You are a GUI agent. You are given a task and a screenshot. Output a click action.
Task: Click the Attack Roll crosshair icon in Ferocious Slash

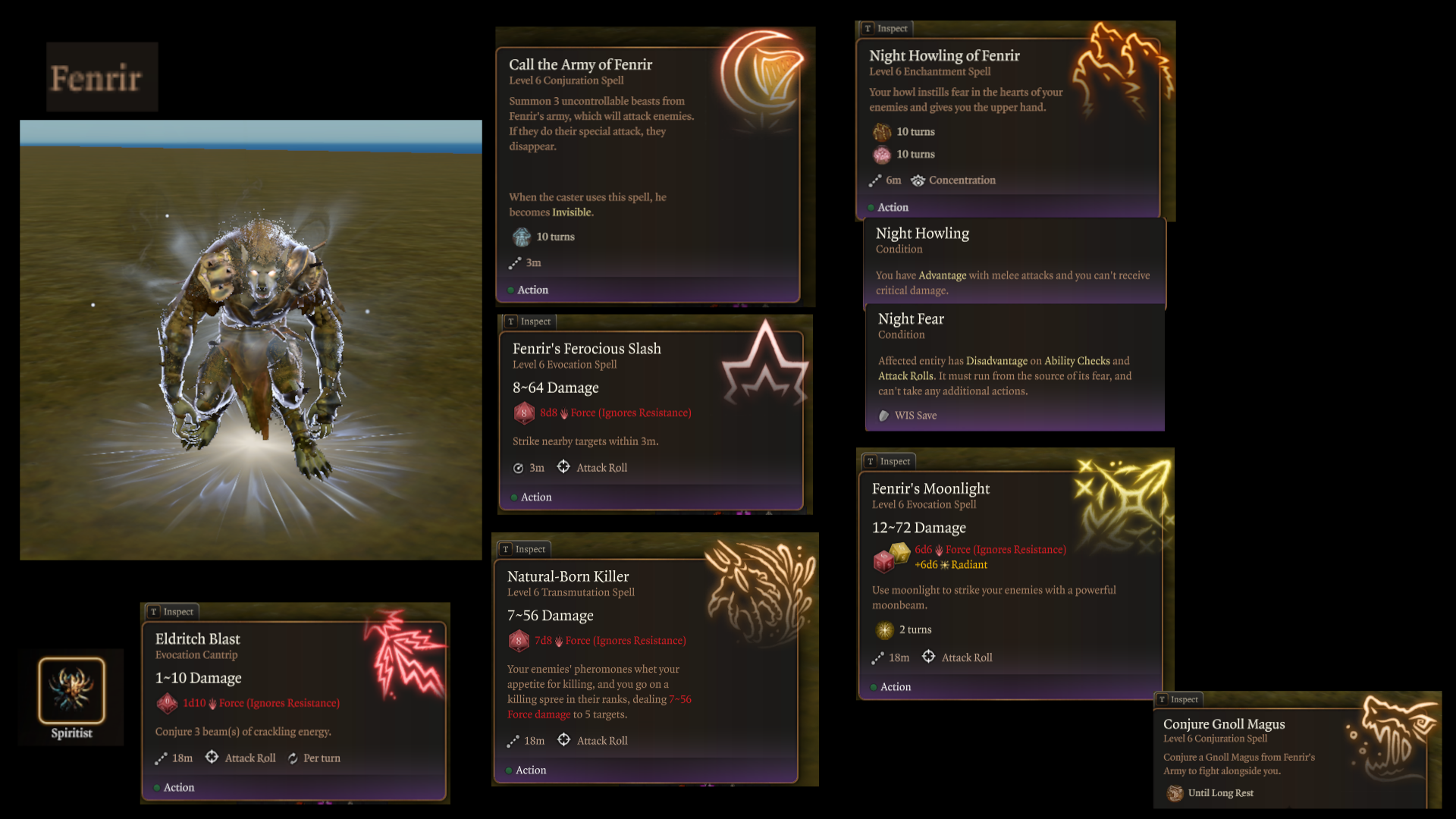tap(563, 467)
